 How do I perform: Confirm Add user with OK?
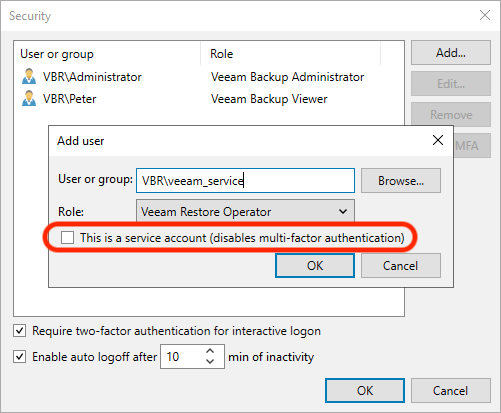coord(315,265)
